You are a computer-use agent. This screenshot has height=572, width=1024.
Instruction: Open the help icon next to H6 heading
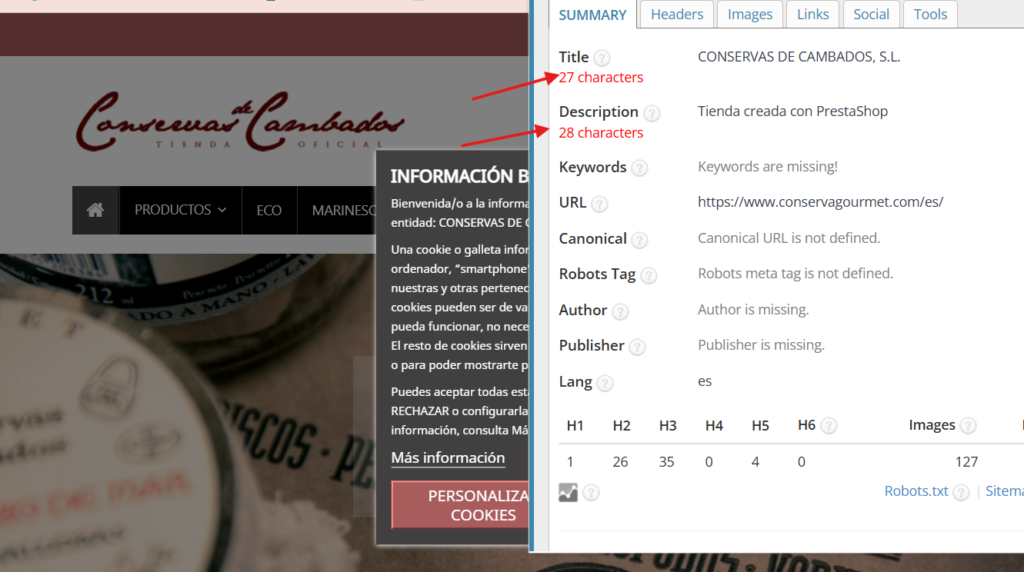pyautogui.click(x=828, y=426)
